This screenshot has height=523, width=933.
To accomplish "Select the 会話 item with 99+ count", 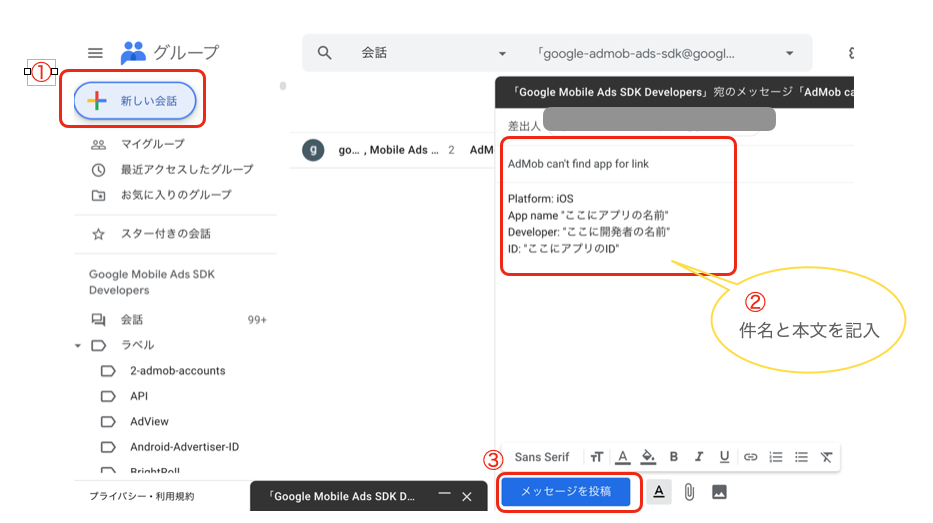I will (177, 320).
